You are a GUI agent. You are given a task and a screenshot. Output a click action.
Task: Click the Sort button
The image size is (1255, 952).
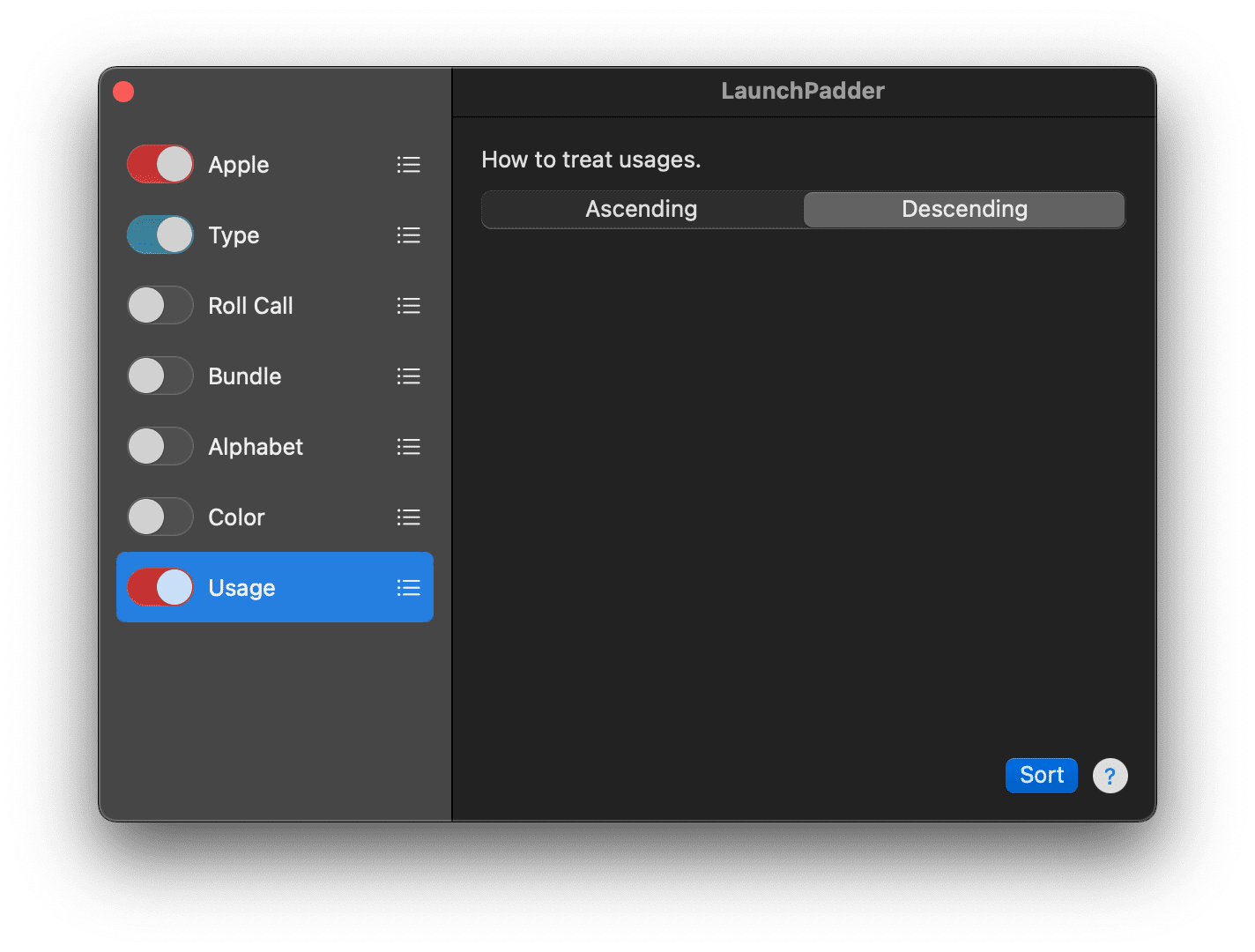[x=1041, y=776]
